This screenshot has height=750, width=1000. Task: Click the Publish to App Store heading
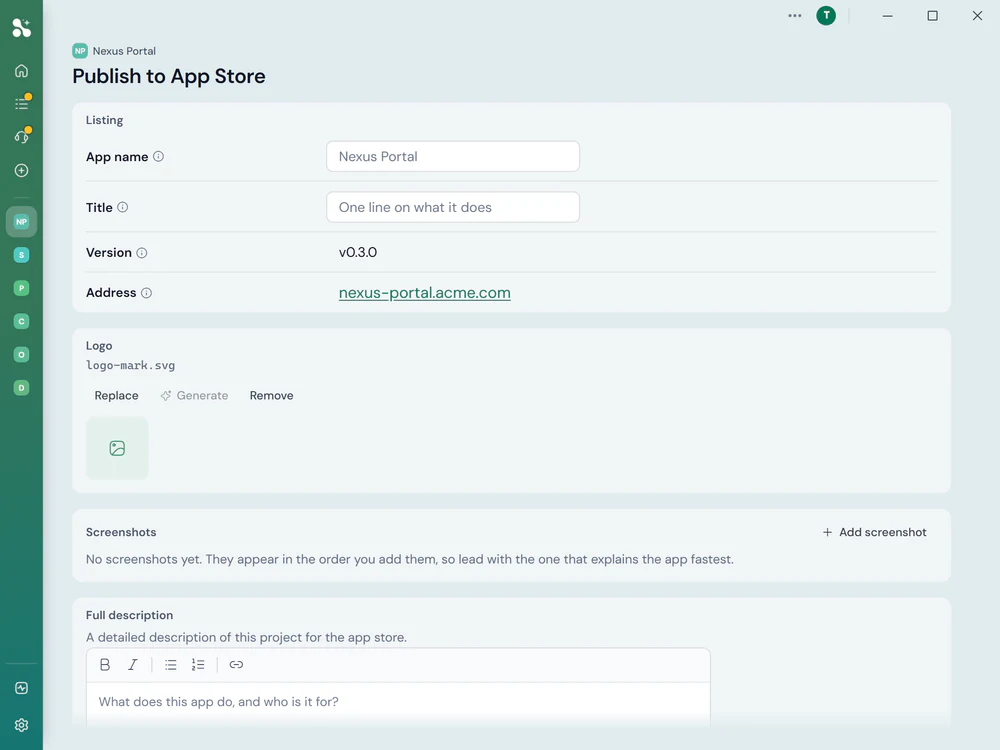pos(169,76)
